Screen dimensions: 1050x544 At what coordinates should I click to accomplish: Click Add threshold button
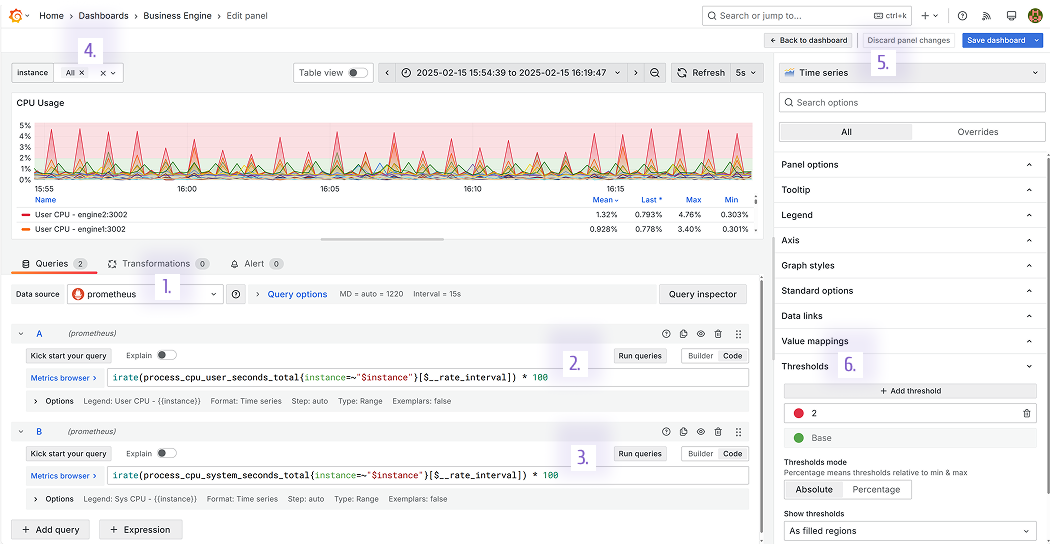coord(911,391)
